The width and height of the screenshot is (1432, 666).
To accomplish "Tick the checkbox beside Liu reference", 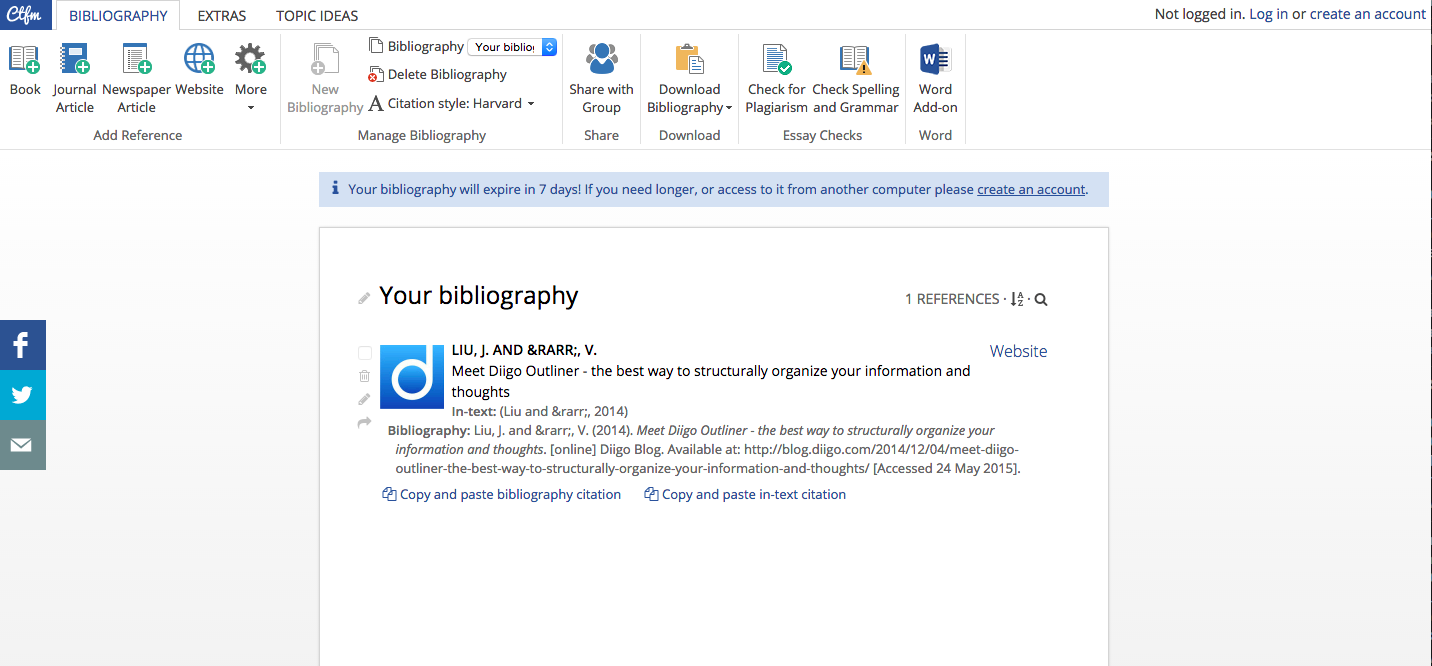I will tap(365, 353).
